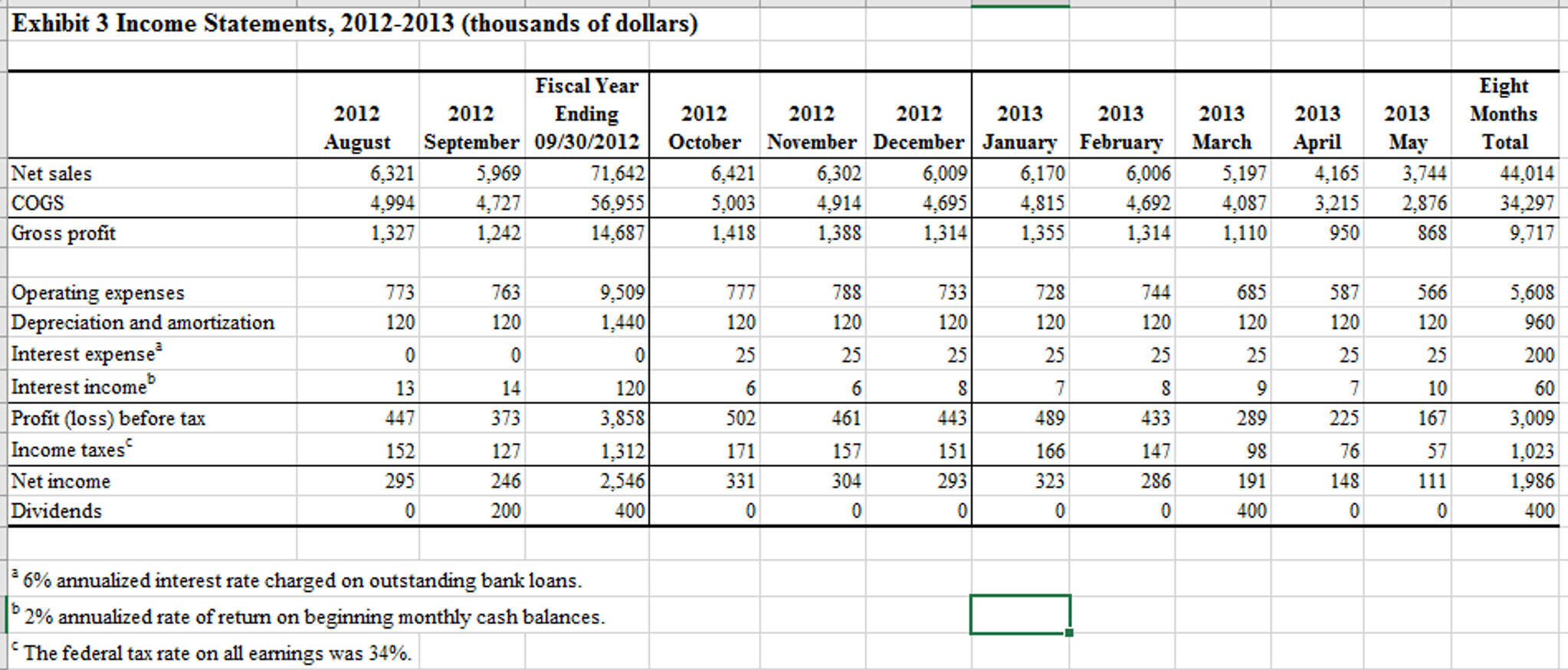
Task: Click eight months operating expenses total 5,608
Action: pos(1533,293)
